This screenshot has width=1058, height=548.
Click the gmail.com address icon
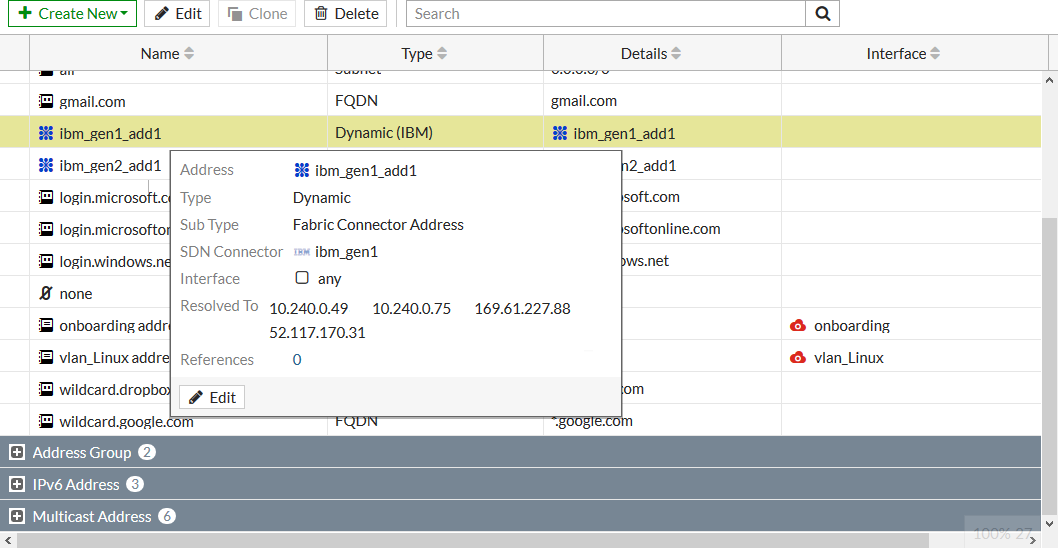click(x=45, y=101)
